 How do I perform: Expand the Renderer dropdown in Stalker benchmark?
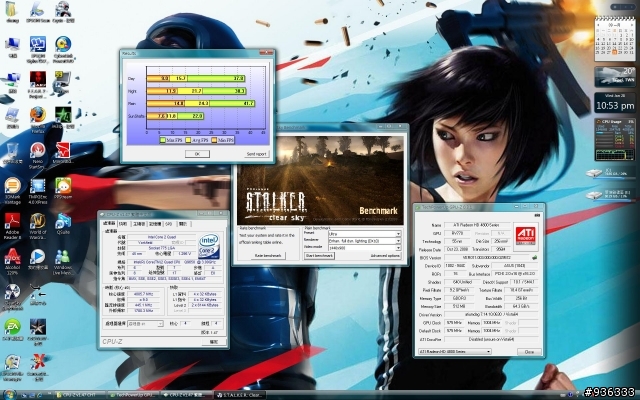click(364, 241)
